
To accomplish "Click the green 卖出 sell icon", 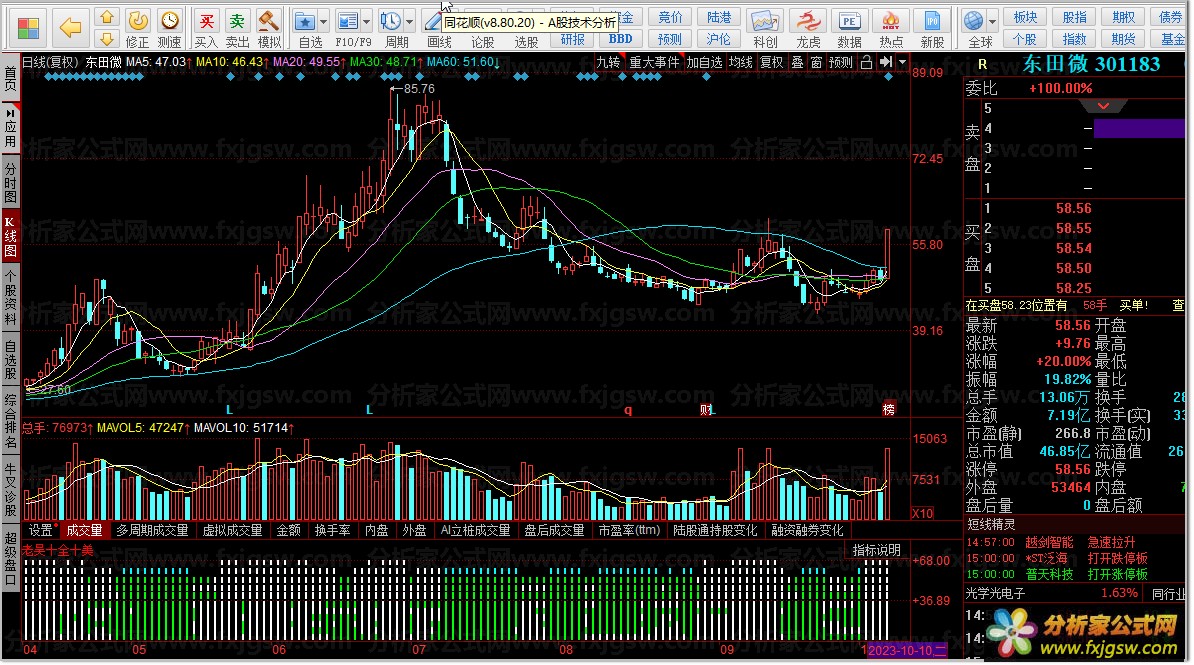I will 238,21.
